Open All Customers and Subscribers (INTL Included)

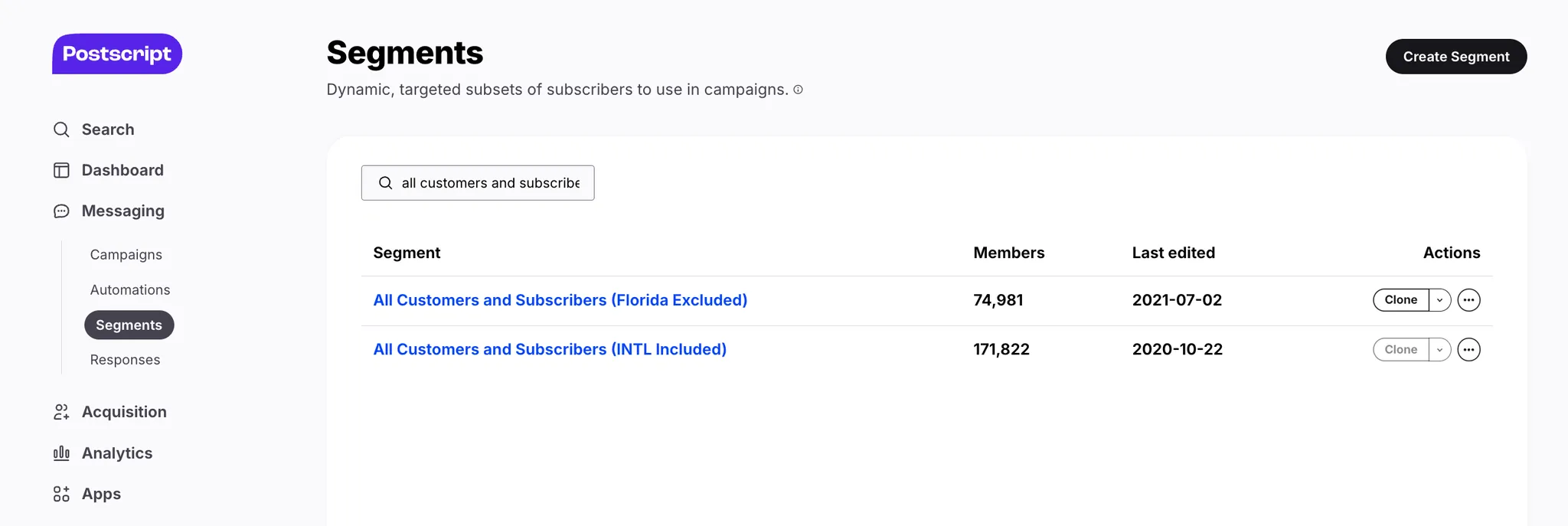click(550, 350)
